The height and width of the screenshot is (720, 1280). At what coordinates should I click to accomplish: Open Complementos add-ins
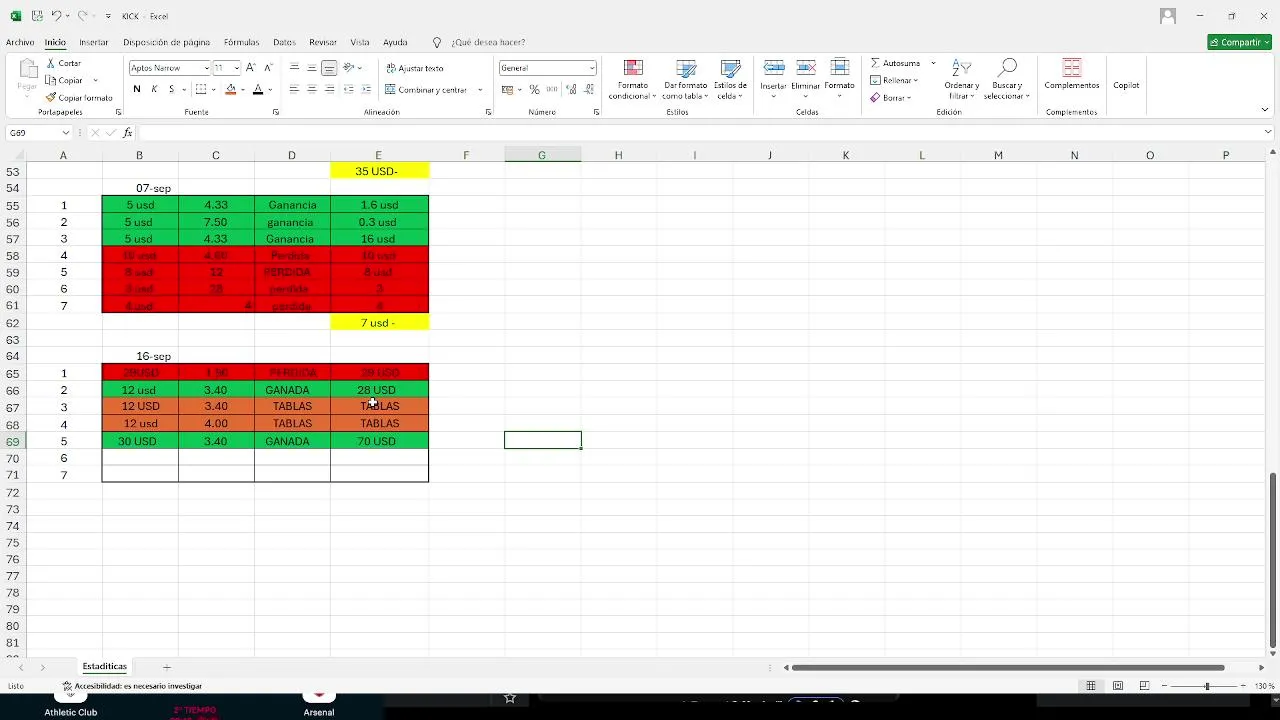(x=1071, y=75)
